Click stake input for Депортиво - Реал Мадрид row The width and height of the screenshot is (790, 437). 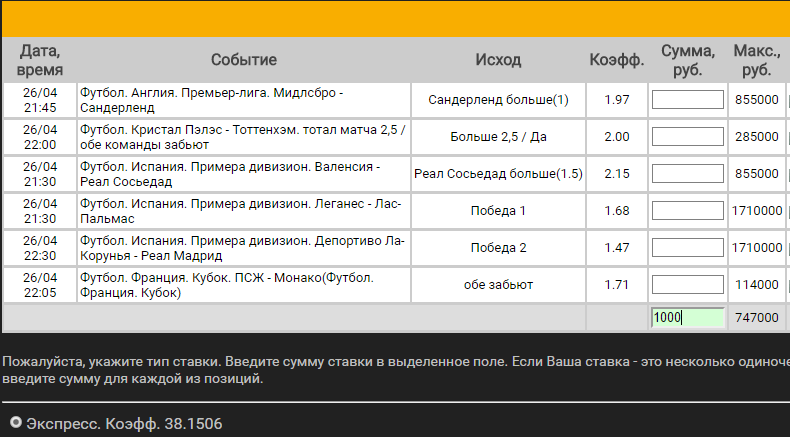pos(687,247)
